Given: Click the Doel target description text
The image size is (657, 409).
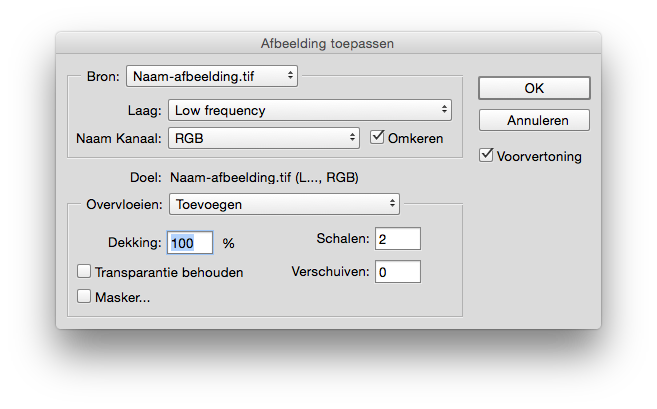Looking at the screenshot, I should [264, 178].
